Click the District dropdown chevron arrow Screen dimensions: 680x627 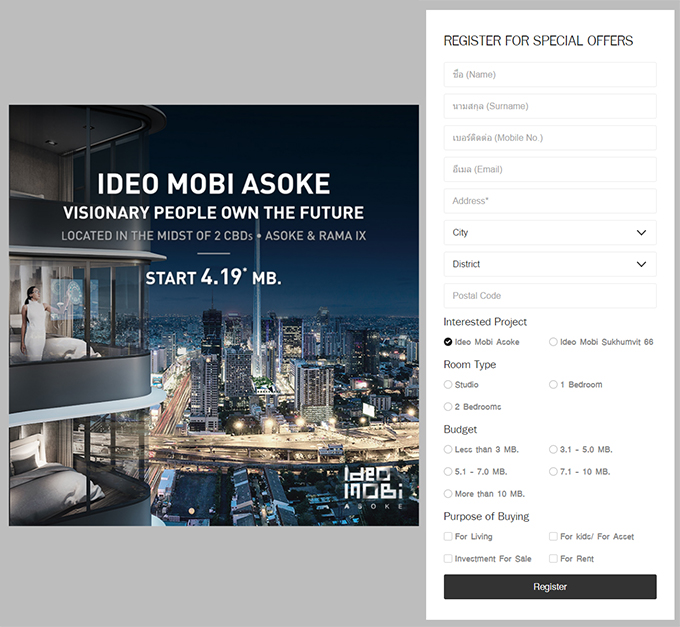pyautogui.click(x=641, y=265)
